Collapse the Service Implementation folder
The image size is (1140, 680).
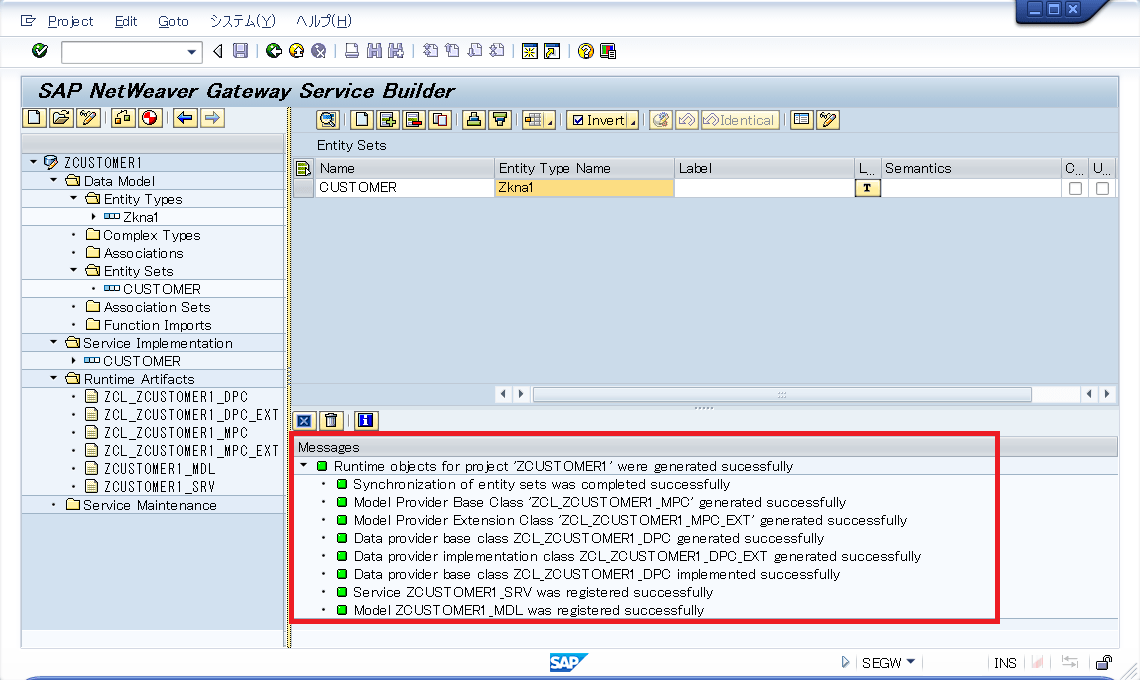pos(53,343)
